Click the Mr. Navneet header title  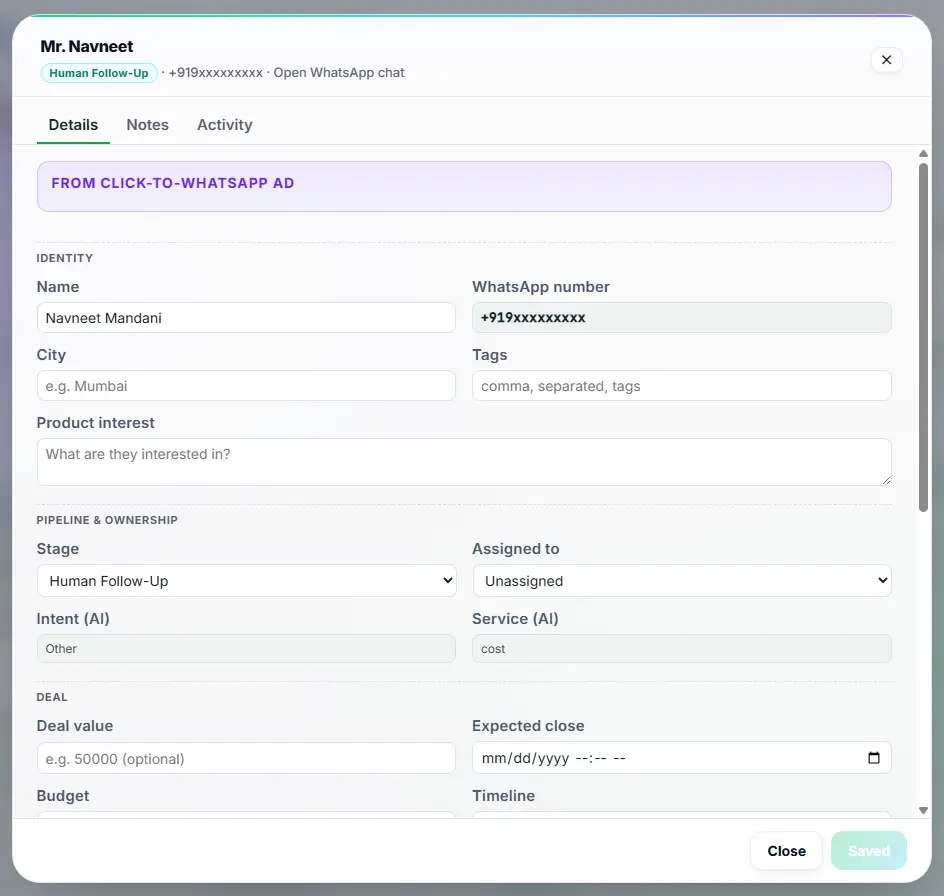click(87, 46)
